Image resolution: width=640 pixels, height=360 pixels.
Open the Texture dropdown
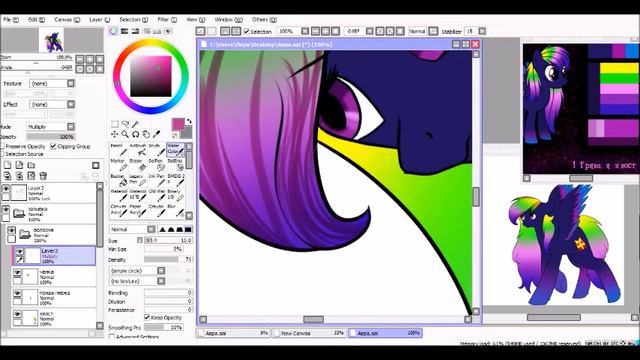click(x=52, y=83)
